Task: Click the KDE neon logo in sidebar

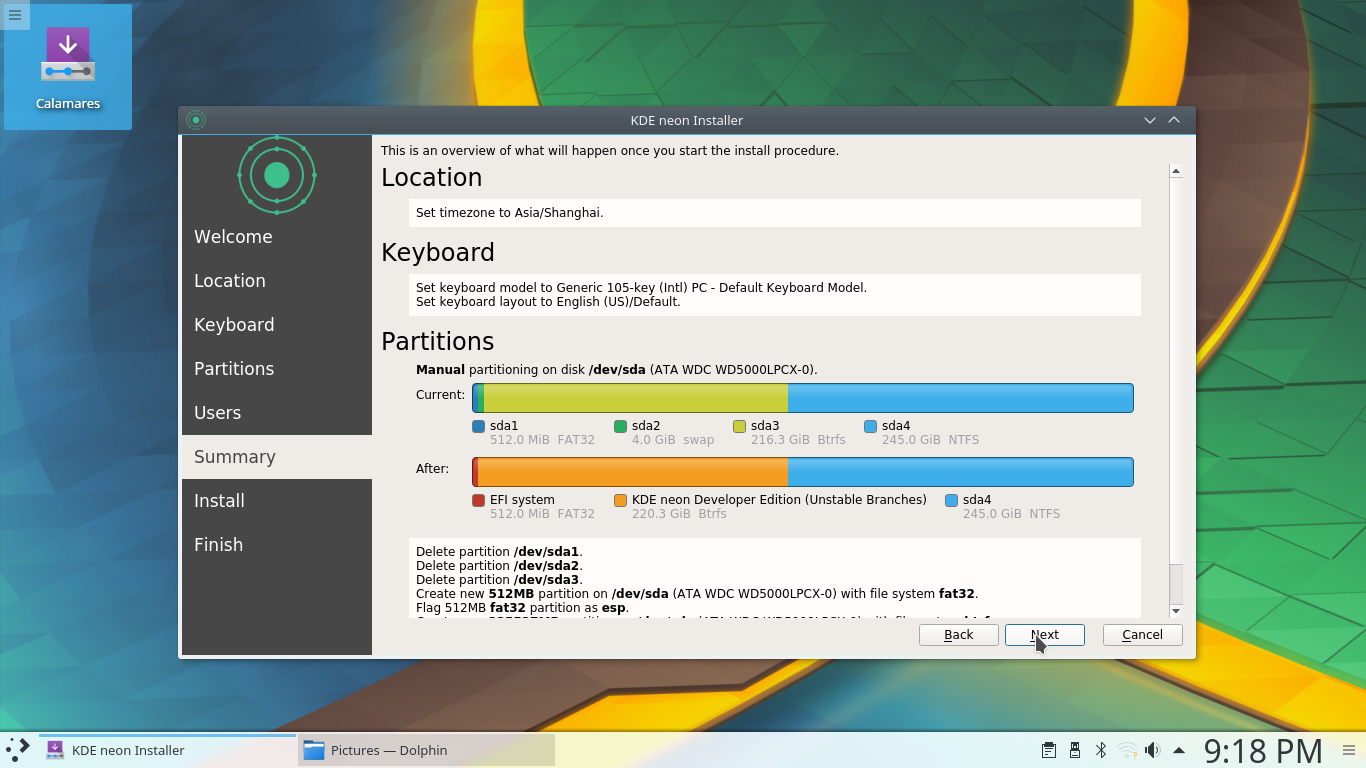Action: 277,175
